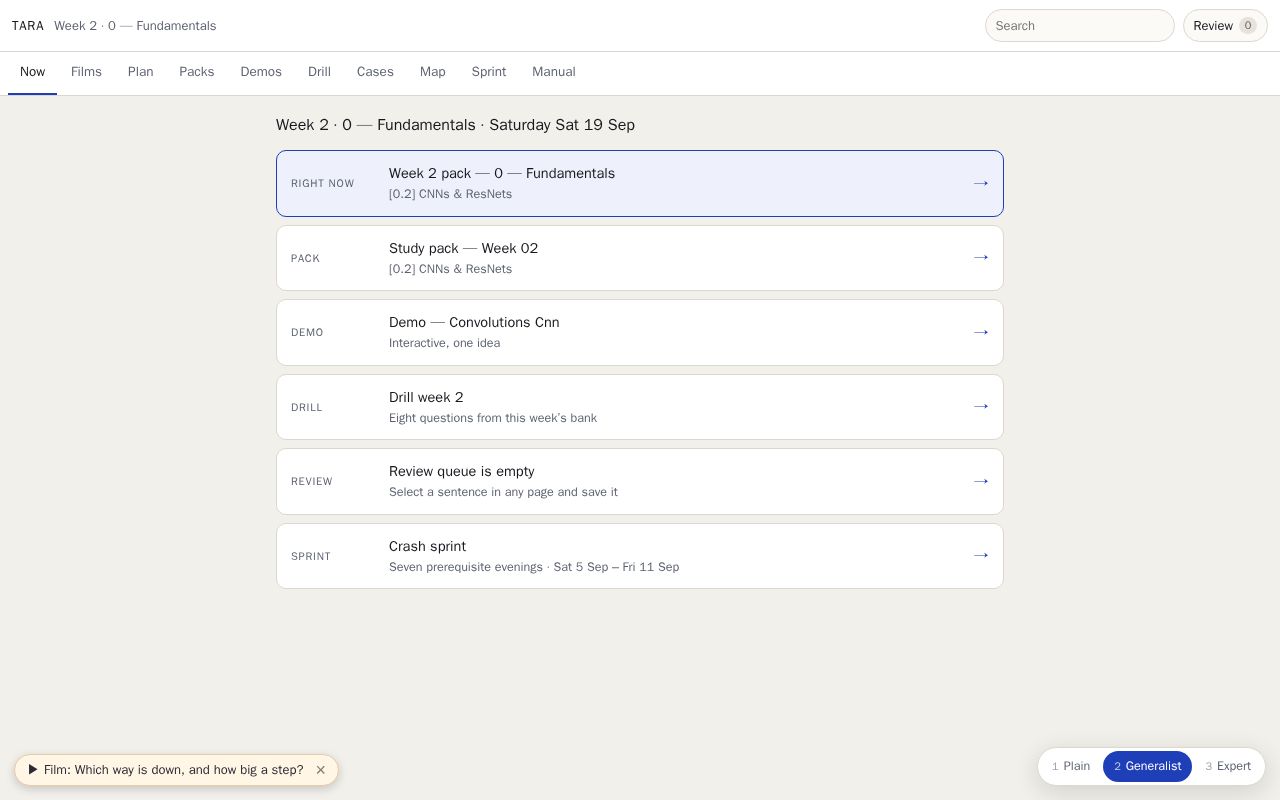The width and height of the screenshot is (1280, 800).
Task: Open the Sprint tab
Action: coord(489,72)
